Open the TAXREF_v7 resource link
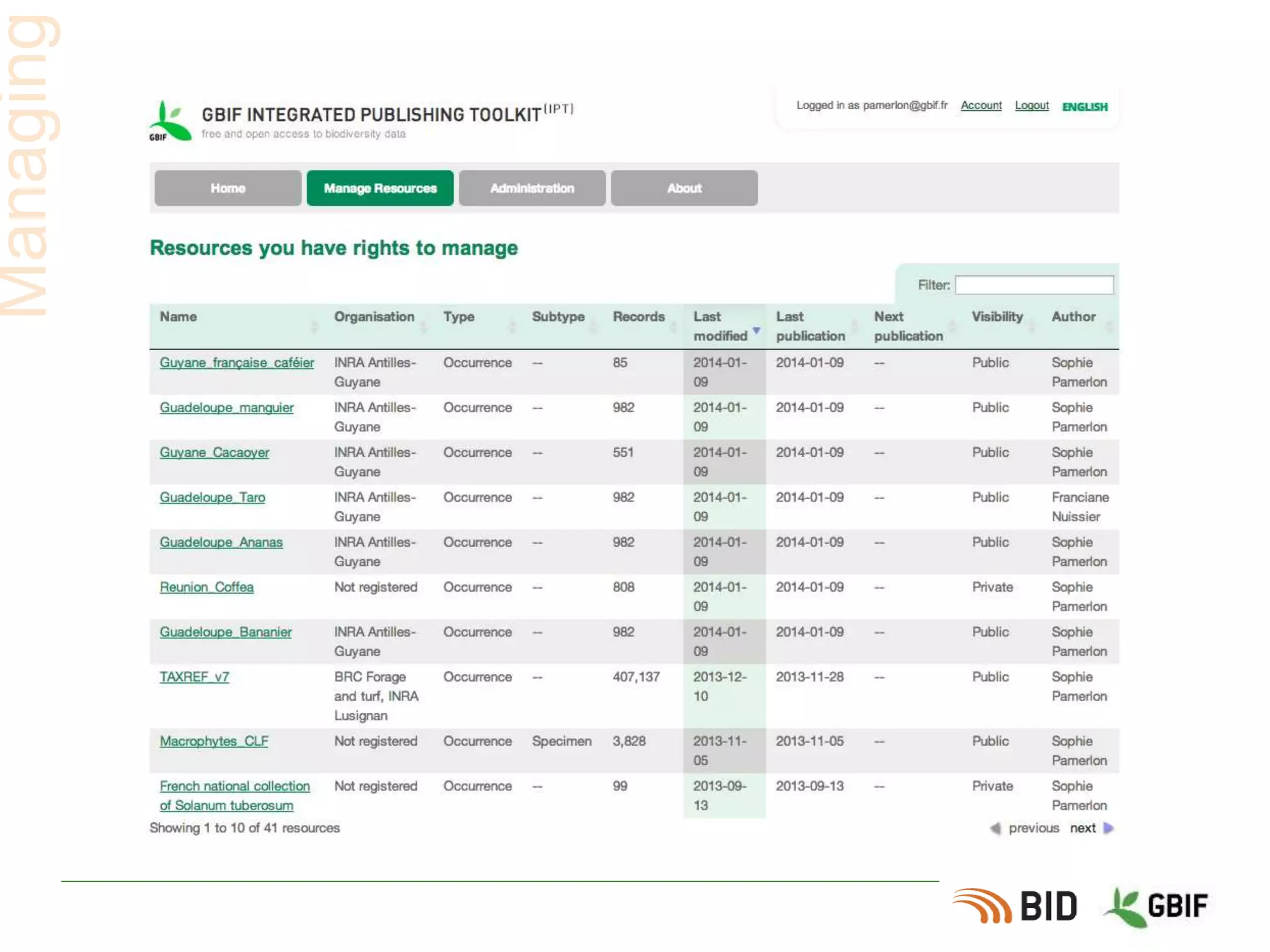Screen dimensions: 1270x952 click(194, 677)
